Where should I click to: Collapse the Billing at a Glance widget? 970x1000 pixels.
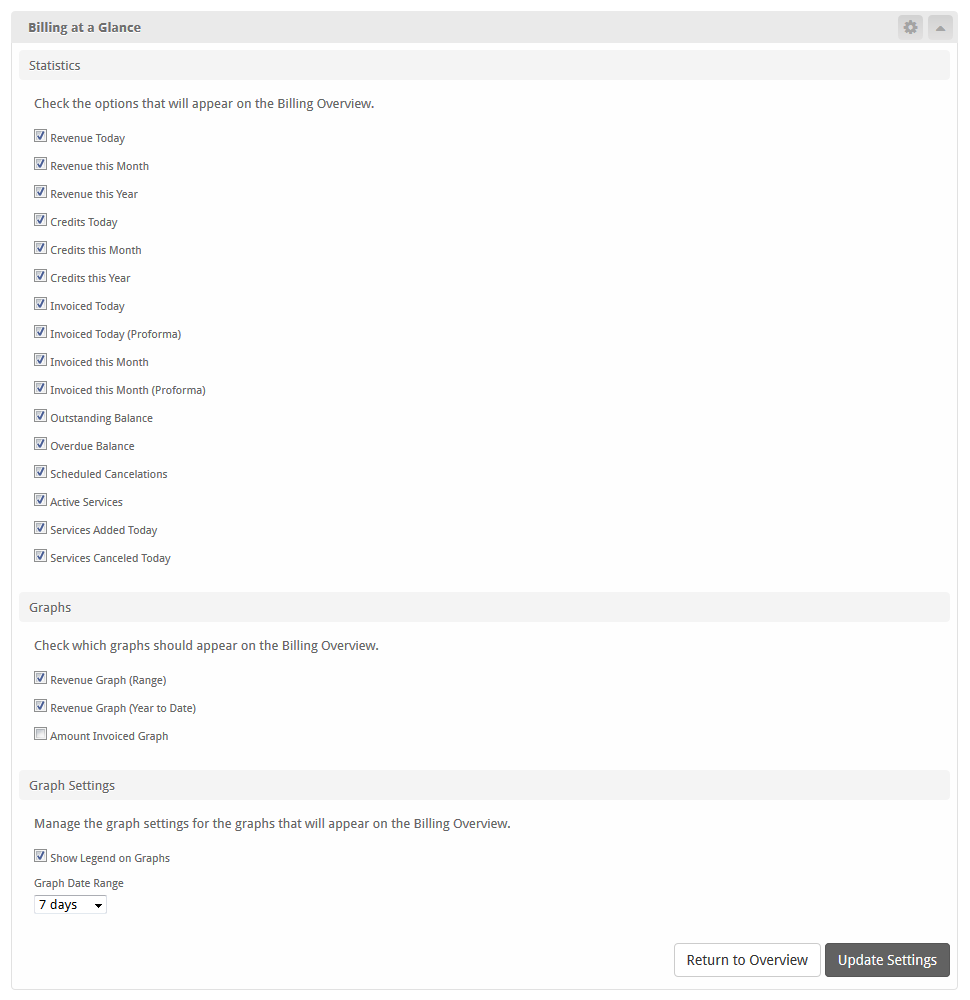click(940, 27)
